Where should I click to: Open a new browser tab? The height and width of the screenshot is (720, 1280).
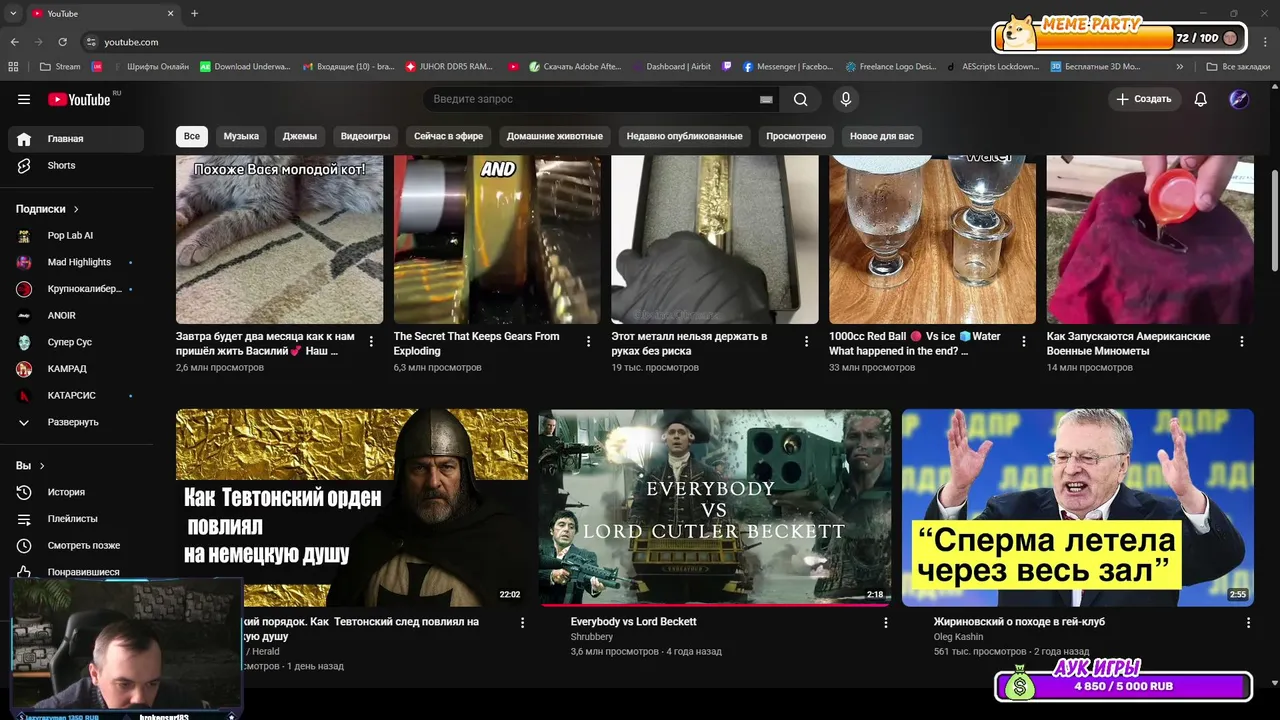[194, 13]
